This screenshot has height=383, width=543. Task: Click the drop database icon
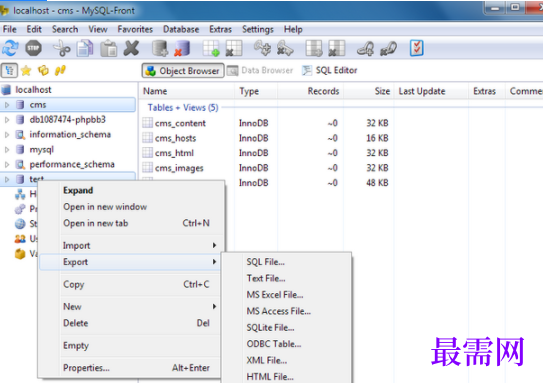(182, 48)
